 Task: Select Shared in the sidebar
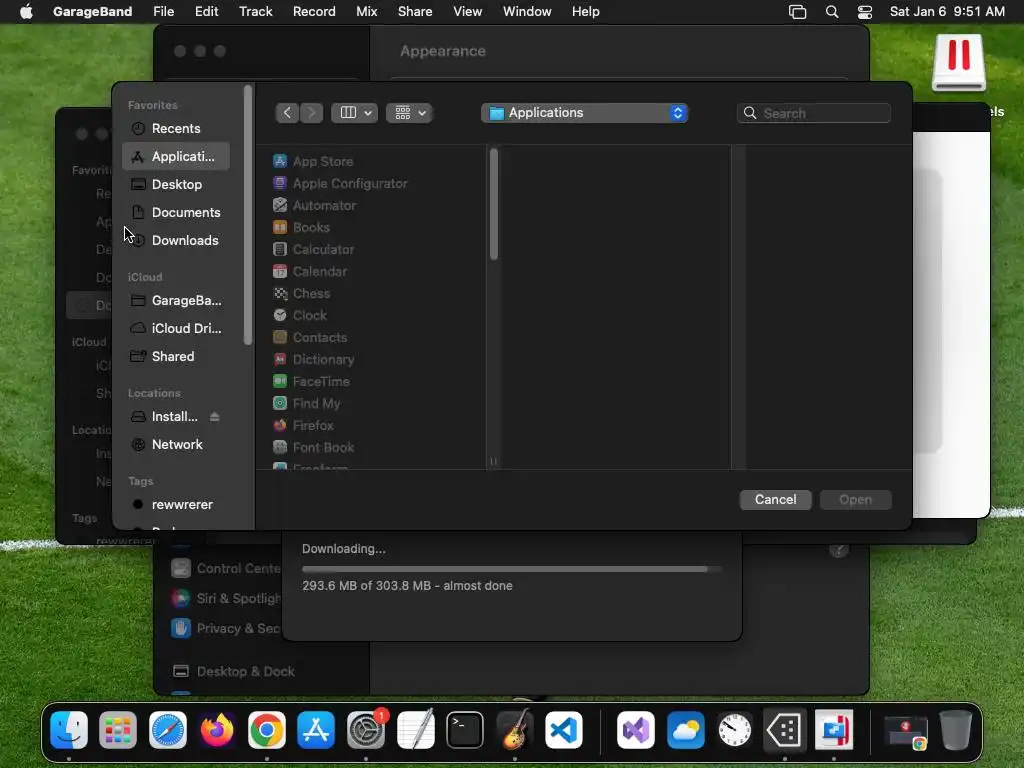coord(176,357)
